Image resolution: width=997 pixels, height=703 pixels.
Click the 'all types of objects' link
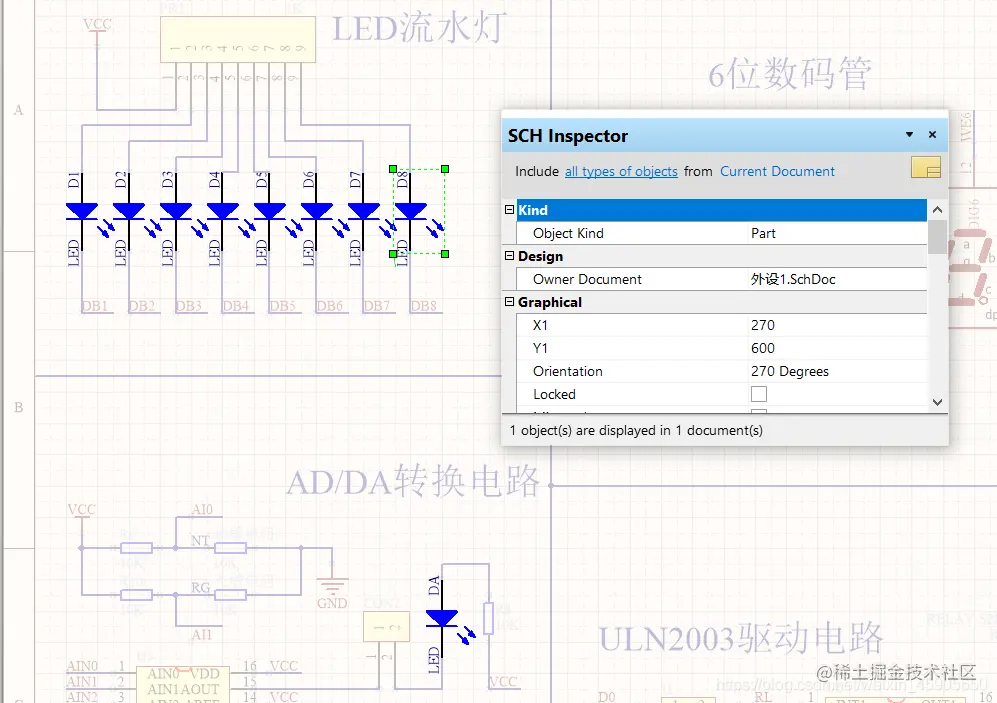pos(621,172)
